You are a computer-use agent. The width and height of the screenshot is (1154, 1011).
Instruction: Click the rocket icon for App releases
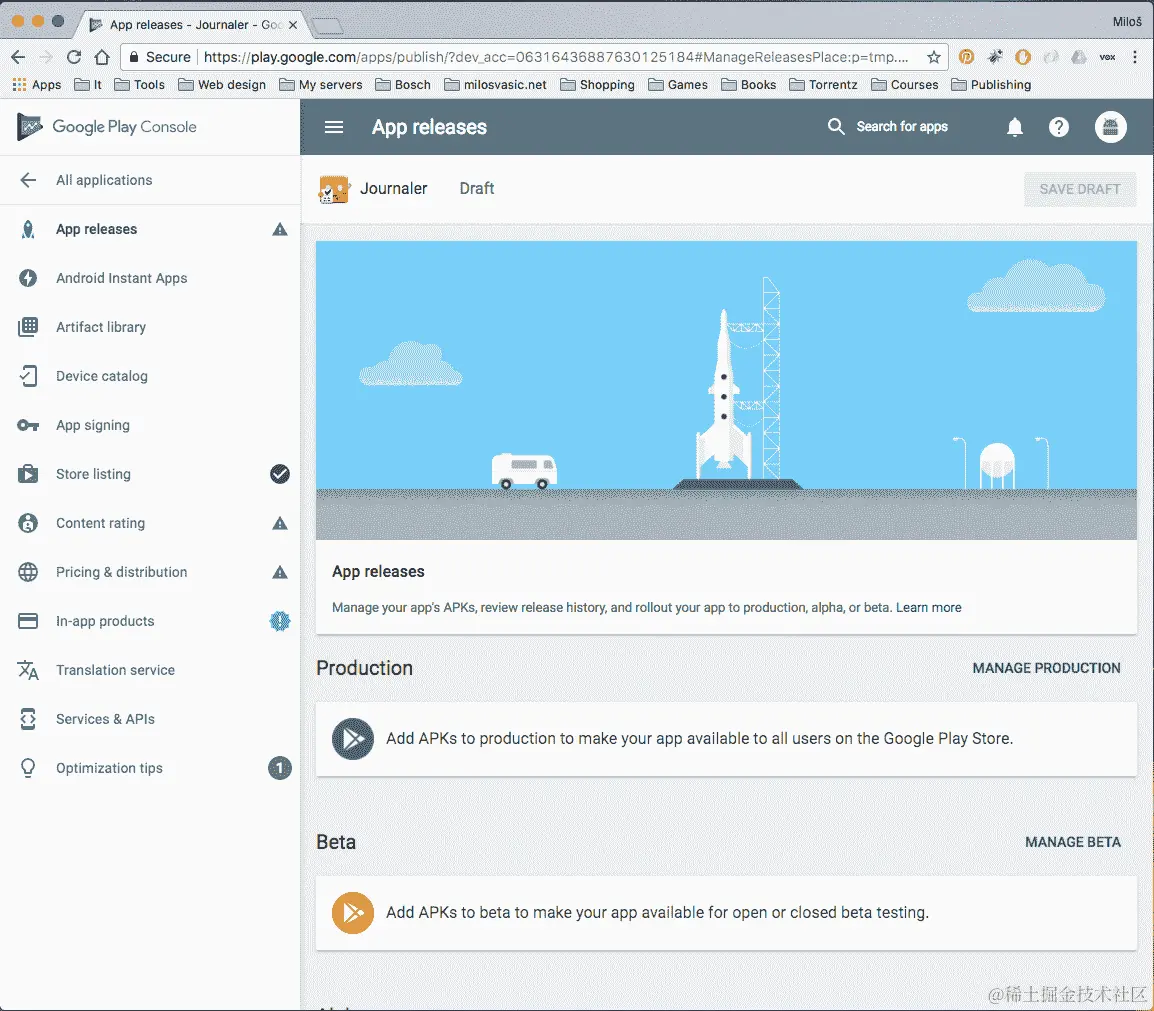point(28,230)
